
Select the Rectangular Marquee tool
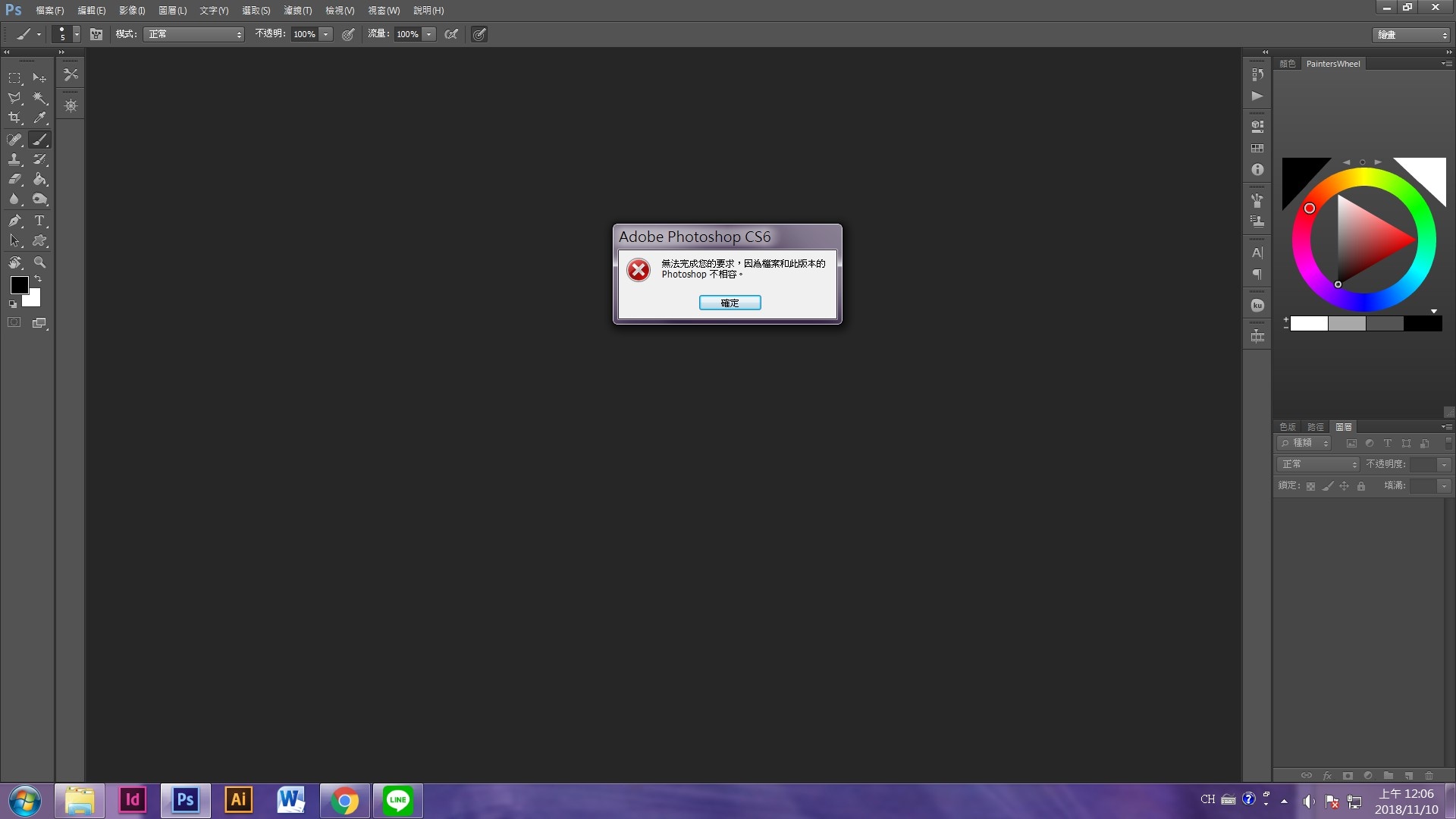[14, 78]
